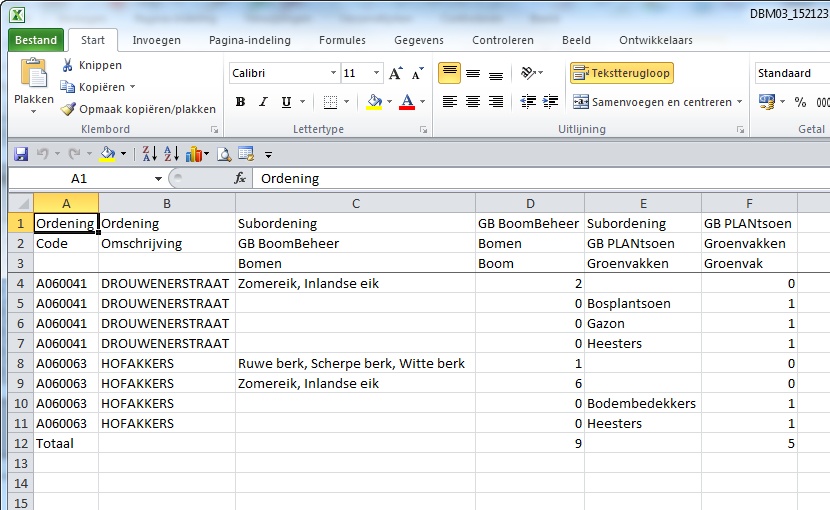Viewport: 830px width, 510px height.
Task: Click Samenvoegen en centreren button
Action: [x=652, y=102]
